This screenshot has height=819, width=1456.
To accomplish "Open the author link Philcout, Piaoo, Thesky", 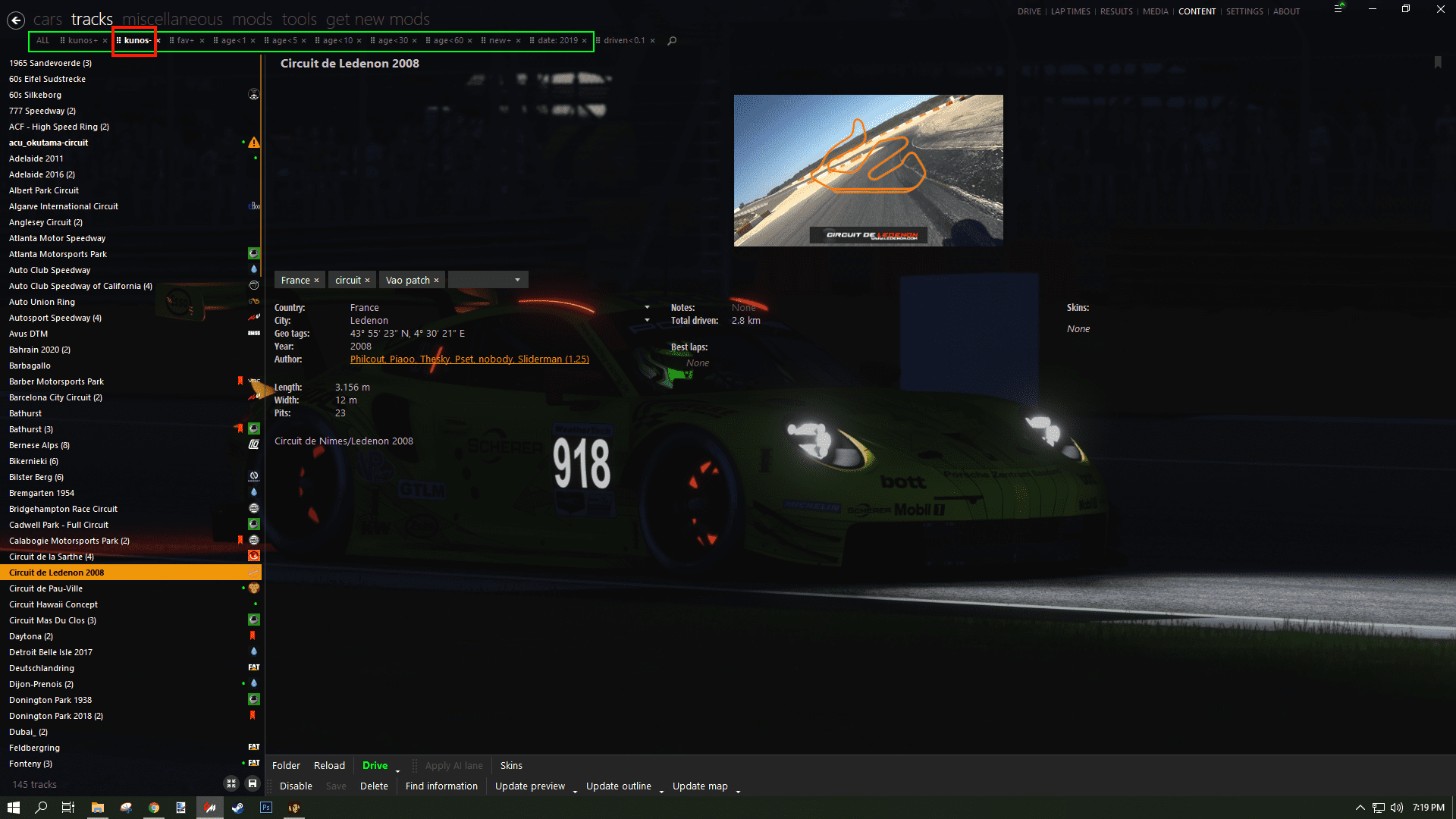I will click(469, 359).
